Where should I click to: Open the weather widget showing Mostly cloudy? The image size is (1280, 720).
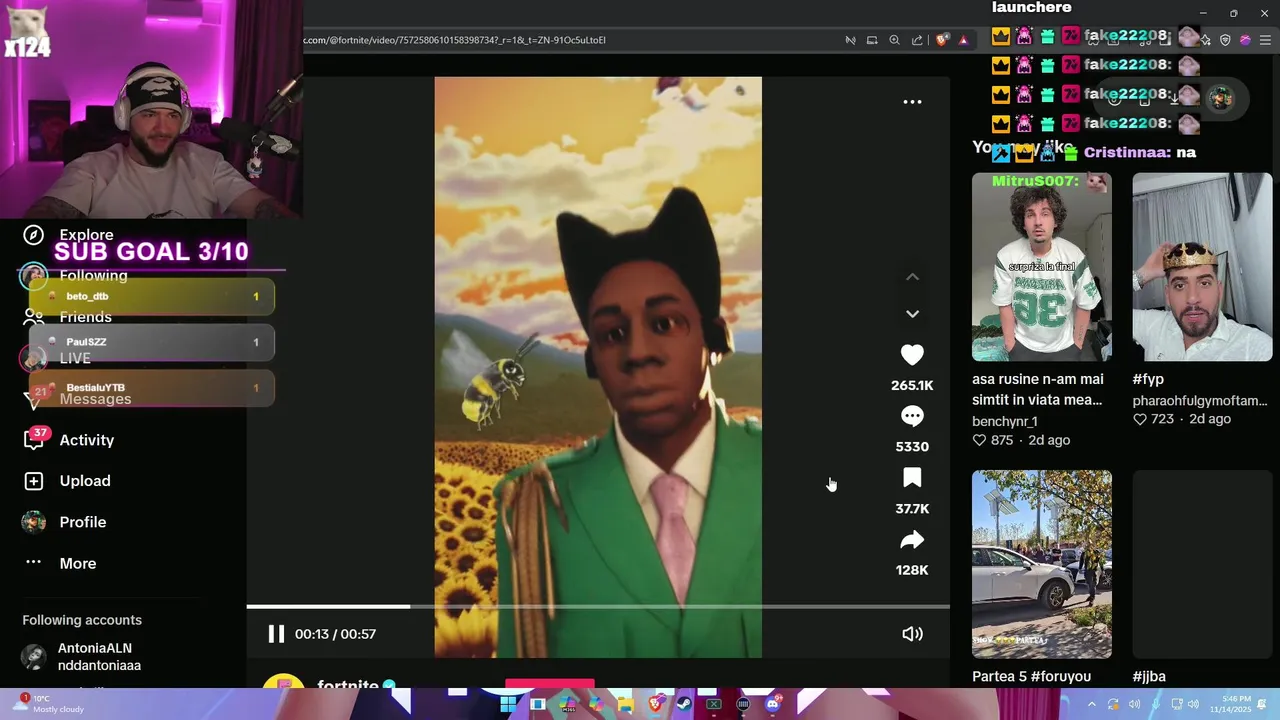47,704
